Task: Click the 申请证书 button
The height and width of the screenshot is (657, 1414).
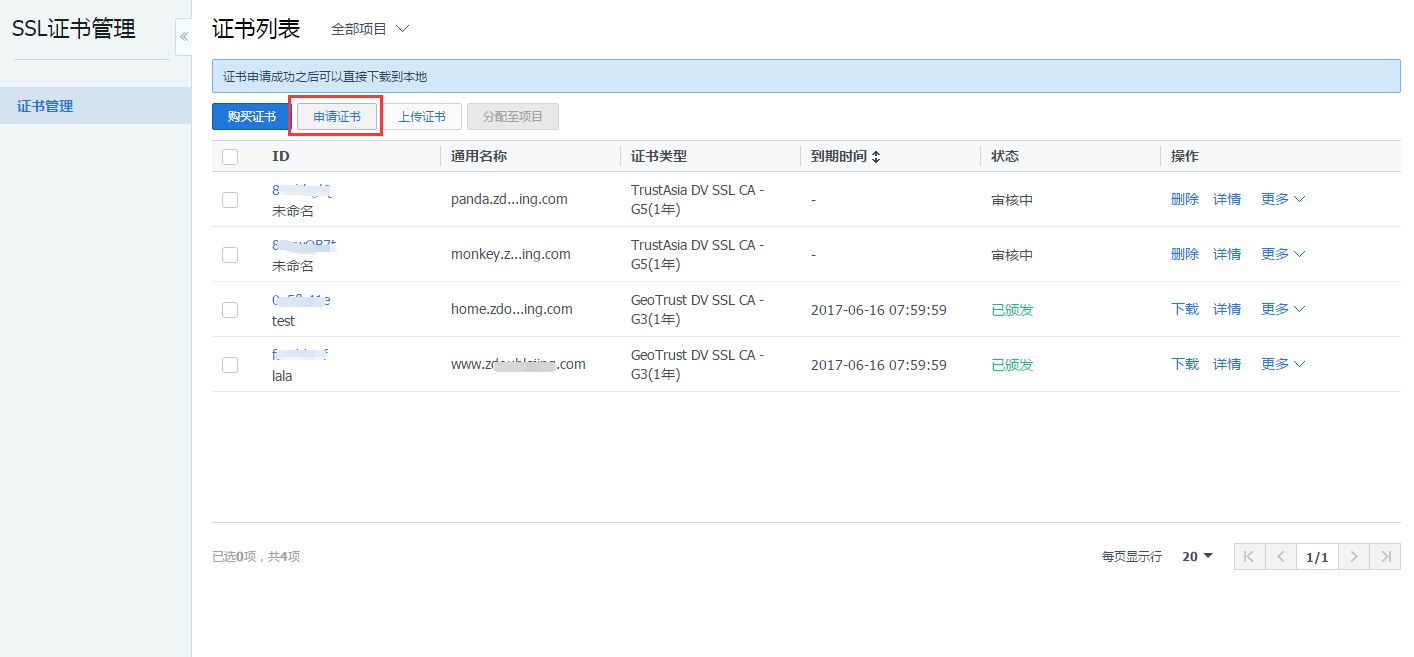Action: 337,117
